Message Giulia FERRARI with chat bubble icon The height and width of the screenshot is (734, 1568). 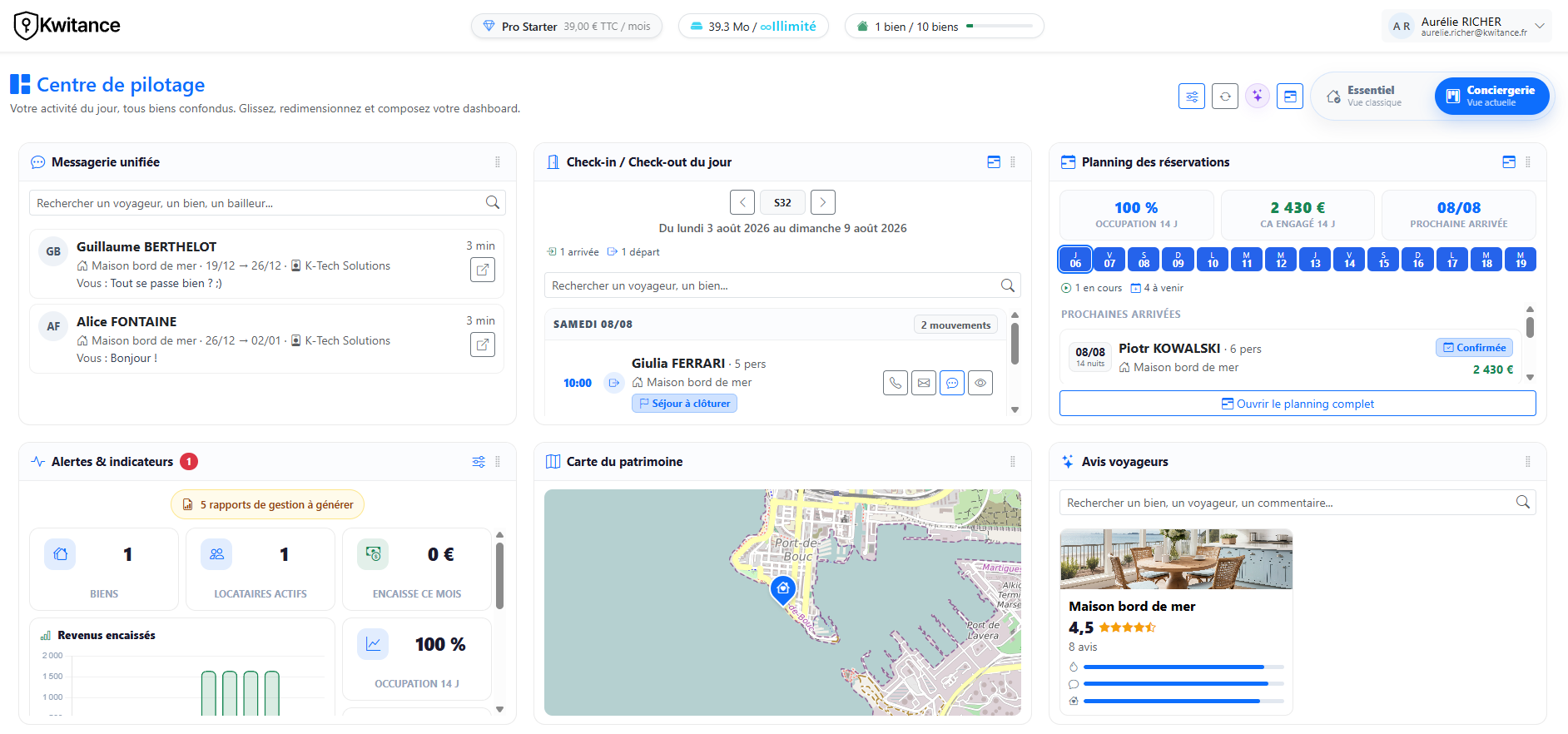tap(952, 383)
